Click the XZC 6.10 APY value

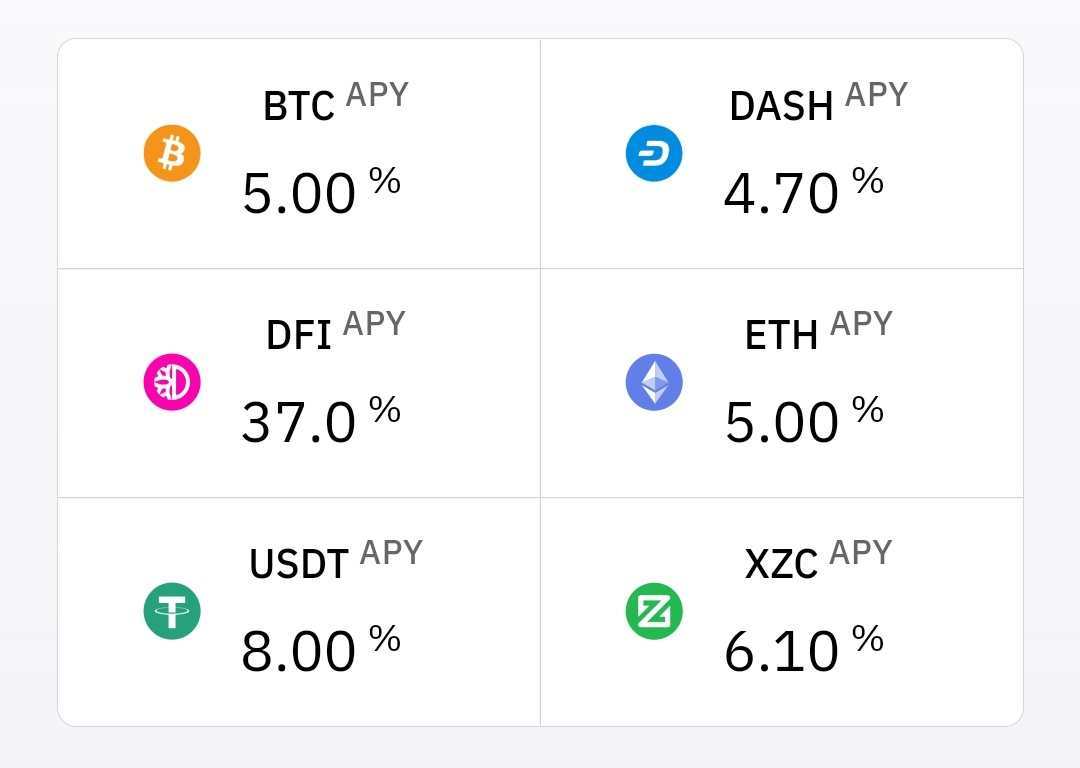point(781,651)
